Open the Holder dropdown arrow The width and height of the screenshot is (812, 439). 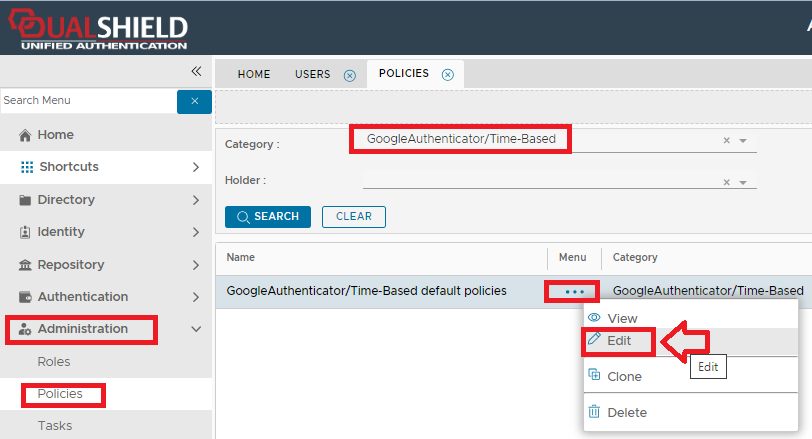tap(743, 182)
